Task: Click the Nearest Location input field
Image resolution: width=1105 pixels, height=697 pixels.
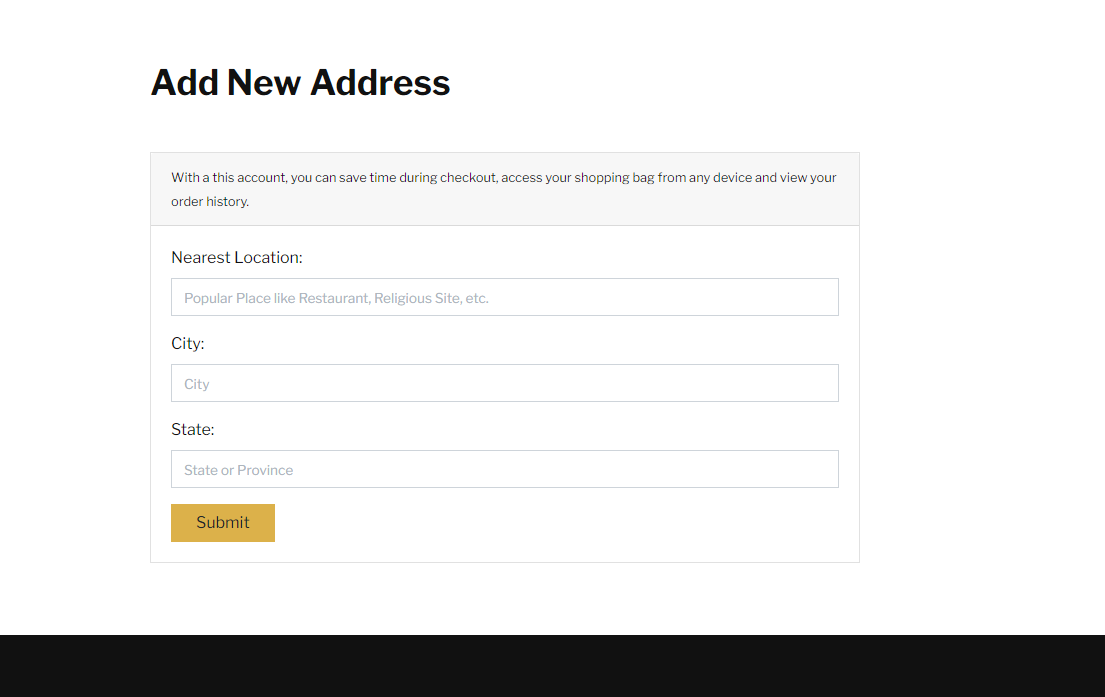Action: [x=504, y=297]
